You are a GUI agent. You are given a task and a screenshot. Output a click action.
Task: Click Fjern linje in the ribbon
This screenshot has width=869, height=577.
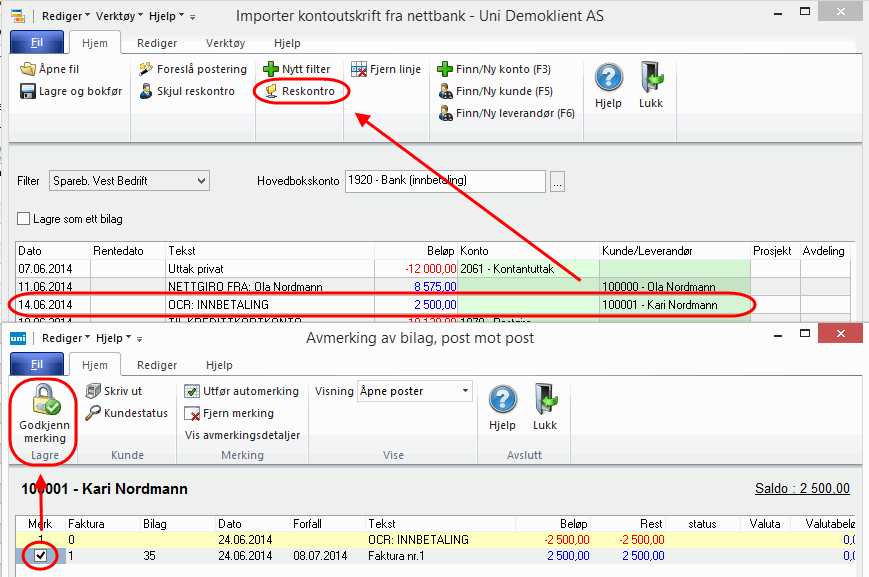tap(386, 69)
